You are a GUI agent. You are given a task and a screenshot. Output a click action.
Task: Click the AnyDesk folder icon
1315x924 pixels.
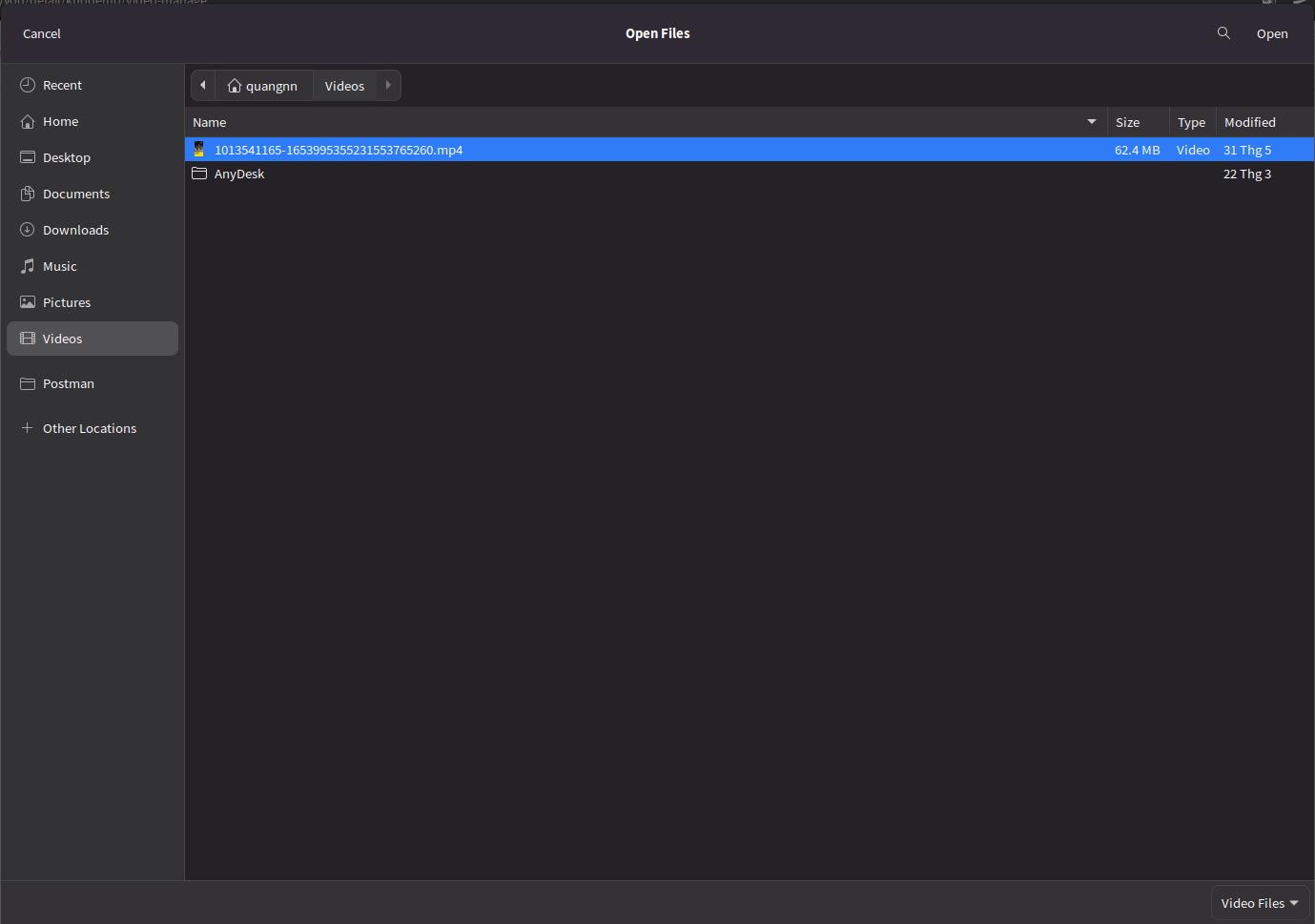[199, 174]
